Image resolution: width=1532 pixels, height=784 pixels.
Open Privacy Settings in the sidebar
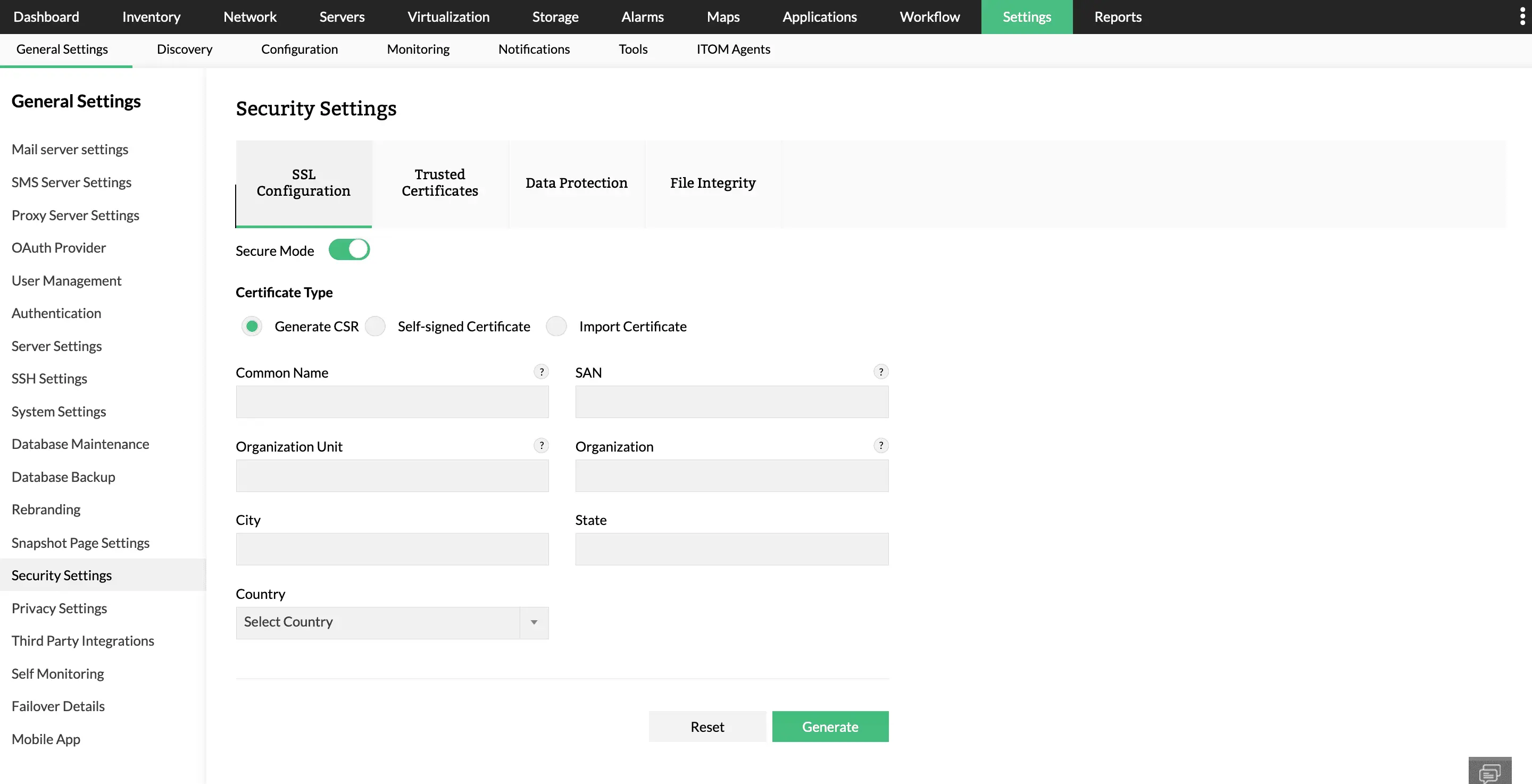60,608
